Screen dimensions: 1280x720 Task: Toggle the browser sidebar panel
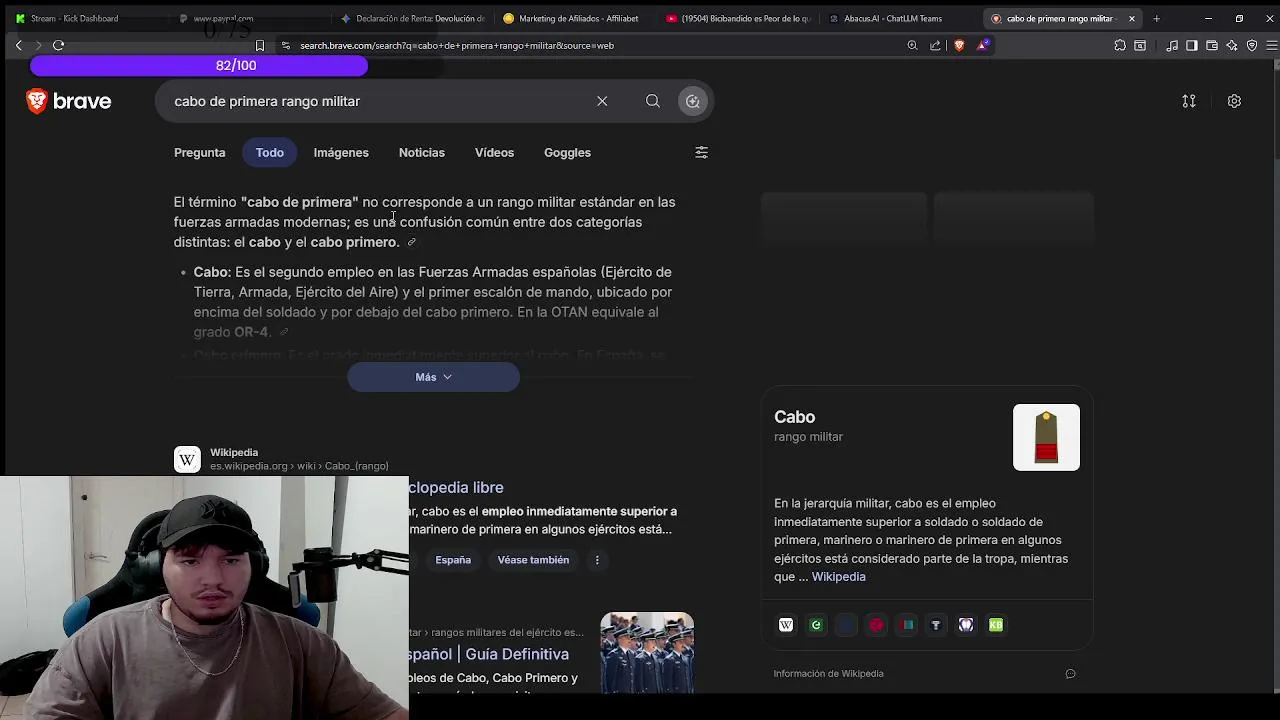point(1192,45)
